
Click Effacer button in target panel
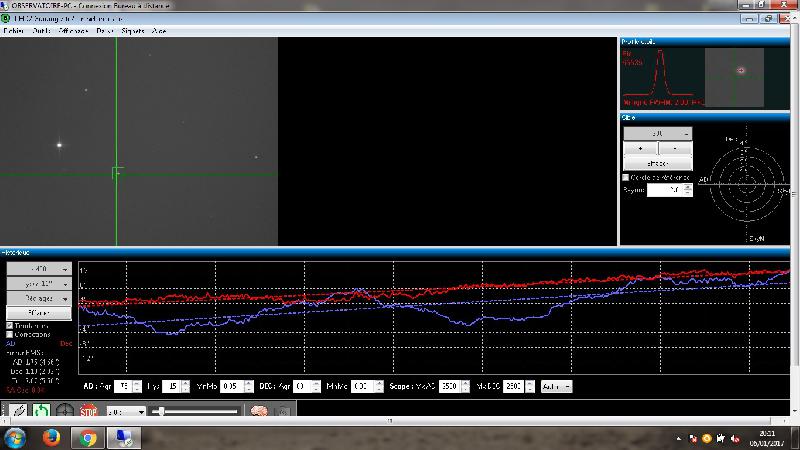[x=658, y=164]
